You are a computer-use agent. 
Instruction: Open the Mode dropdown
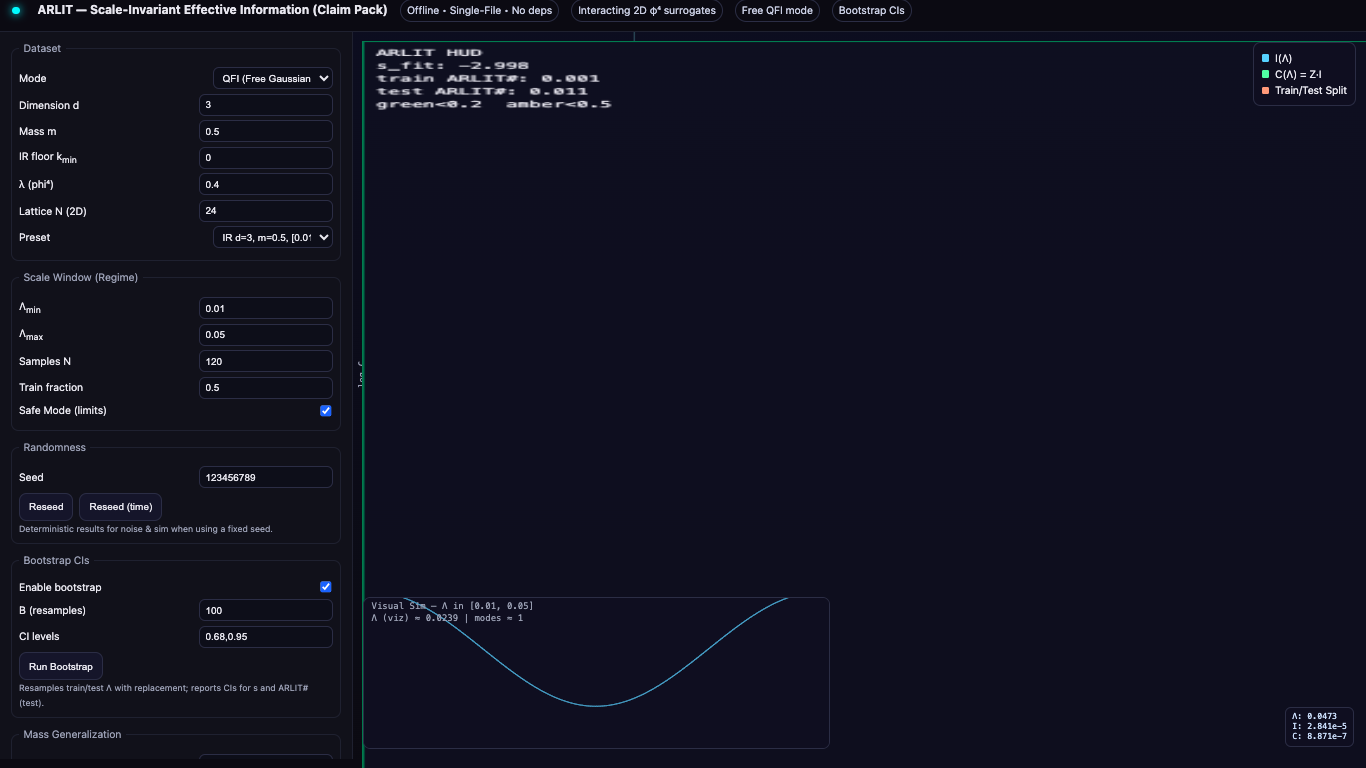click(x=272, y=78)
